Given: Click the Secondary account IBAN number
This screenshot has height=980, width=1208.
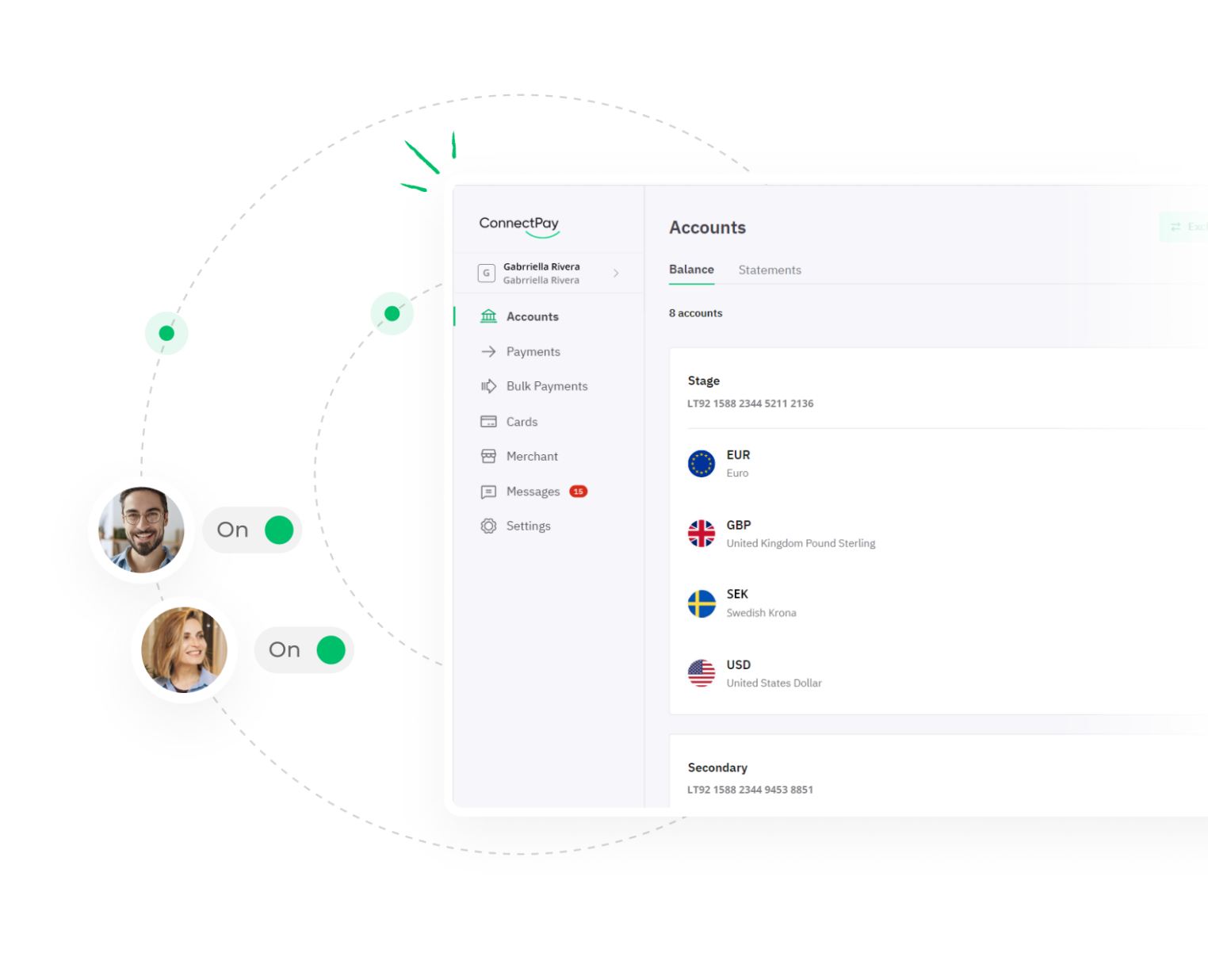Looking at the screenshot, I should click(750, 790).
